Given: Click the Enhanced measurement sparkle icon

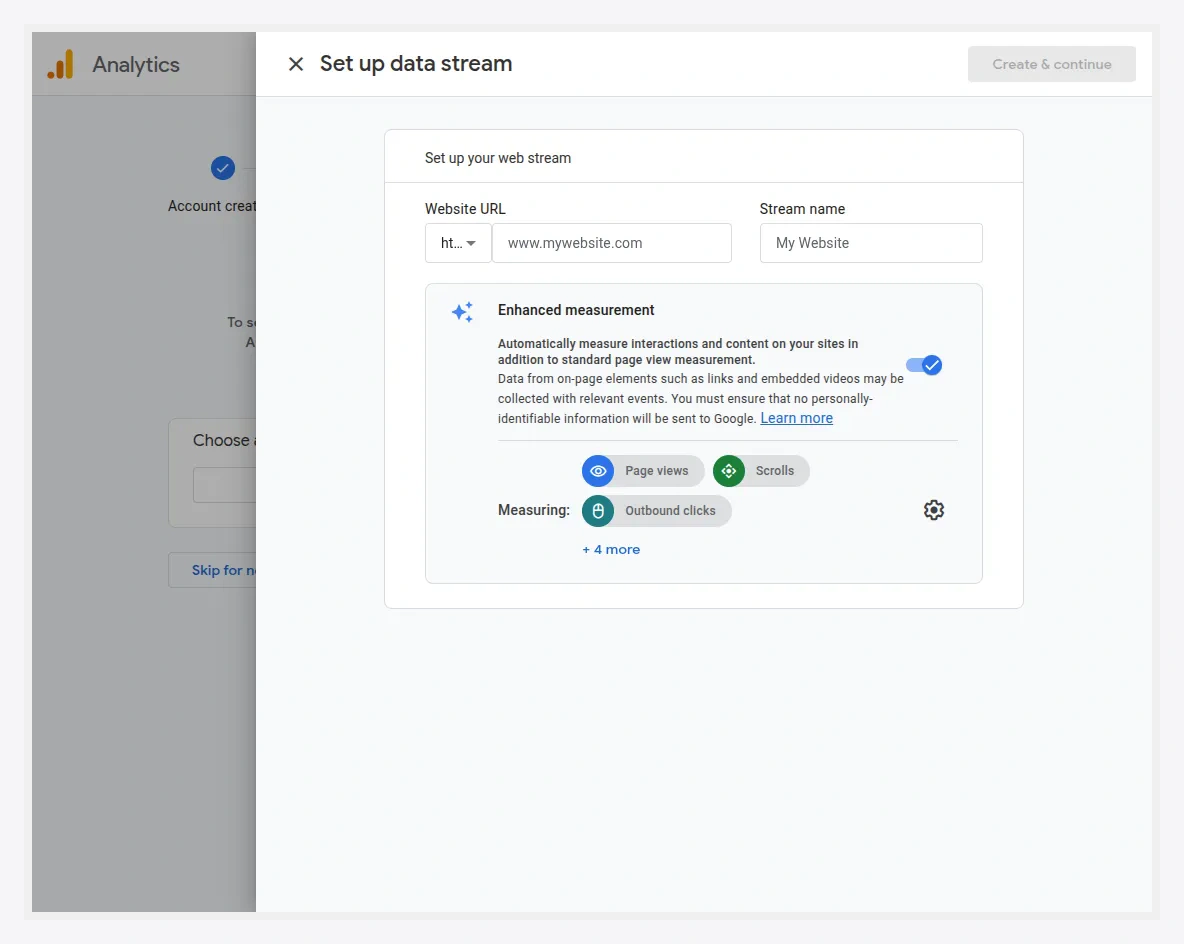Looking at the screenshot, I should [x=462, y=312].
